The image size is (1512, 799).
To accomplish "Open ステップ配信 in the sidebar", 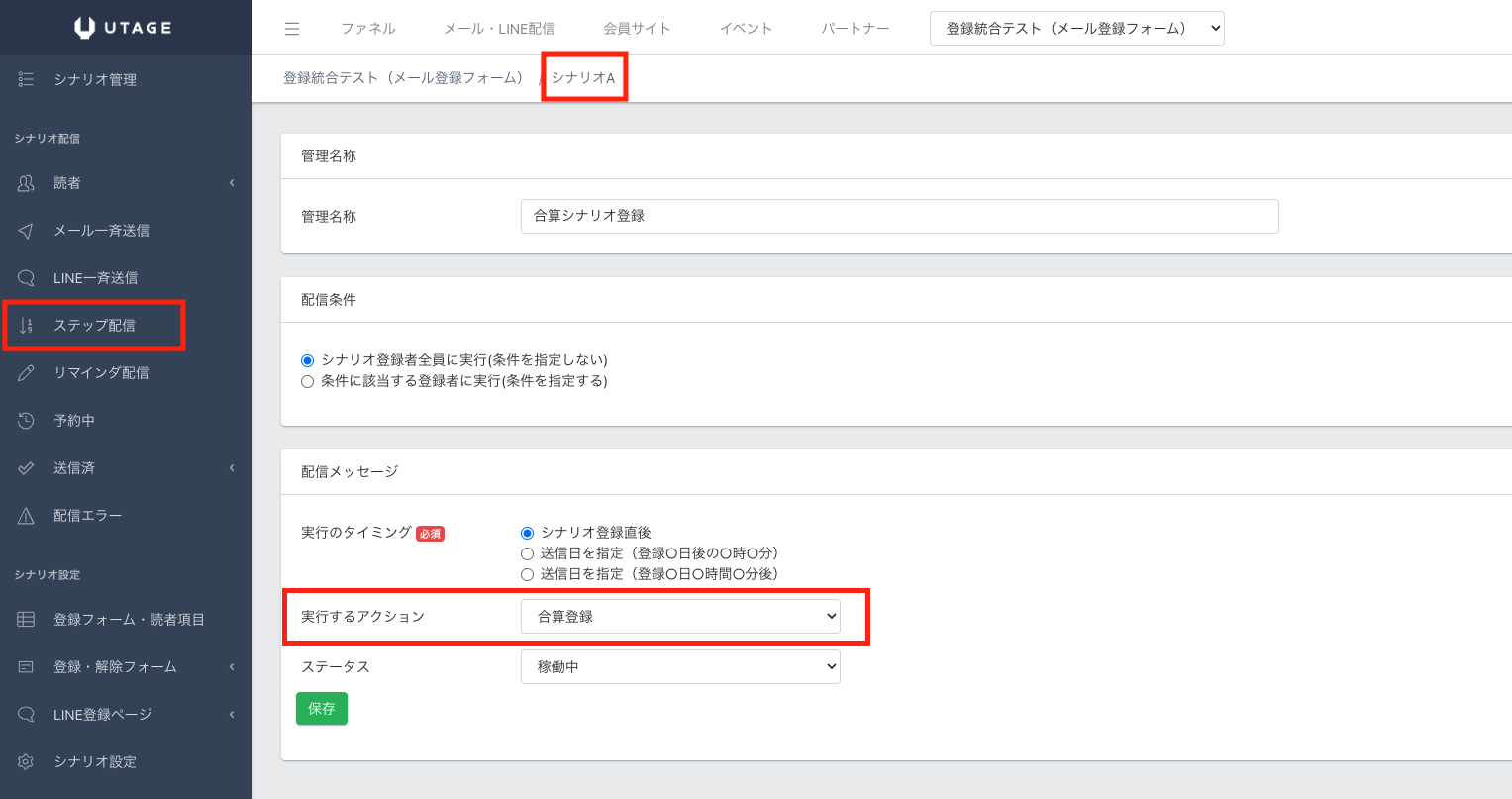I will 94,326.
